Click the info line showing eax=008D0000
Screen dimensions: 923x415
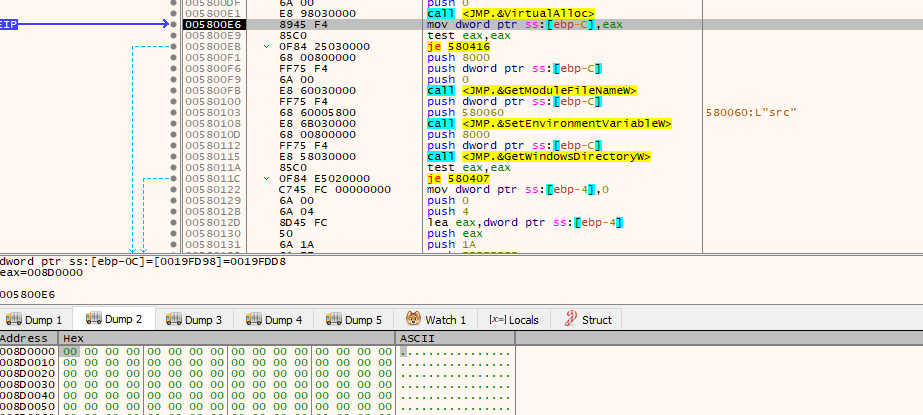point(42,273)
